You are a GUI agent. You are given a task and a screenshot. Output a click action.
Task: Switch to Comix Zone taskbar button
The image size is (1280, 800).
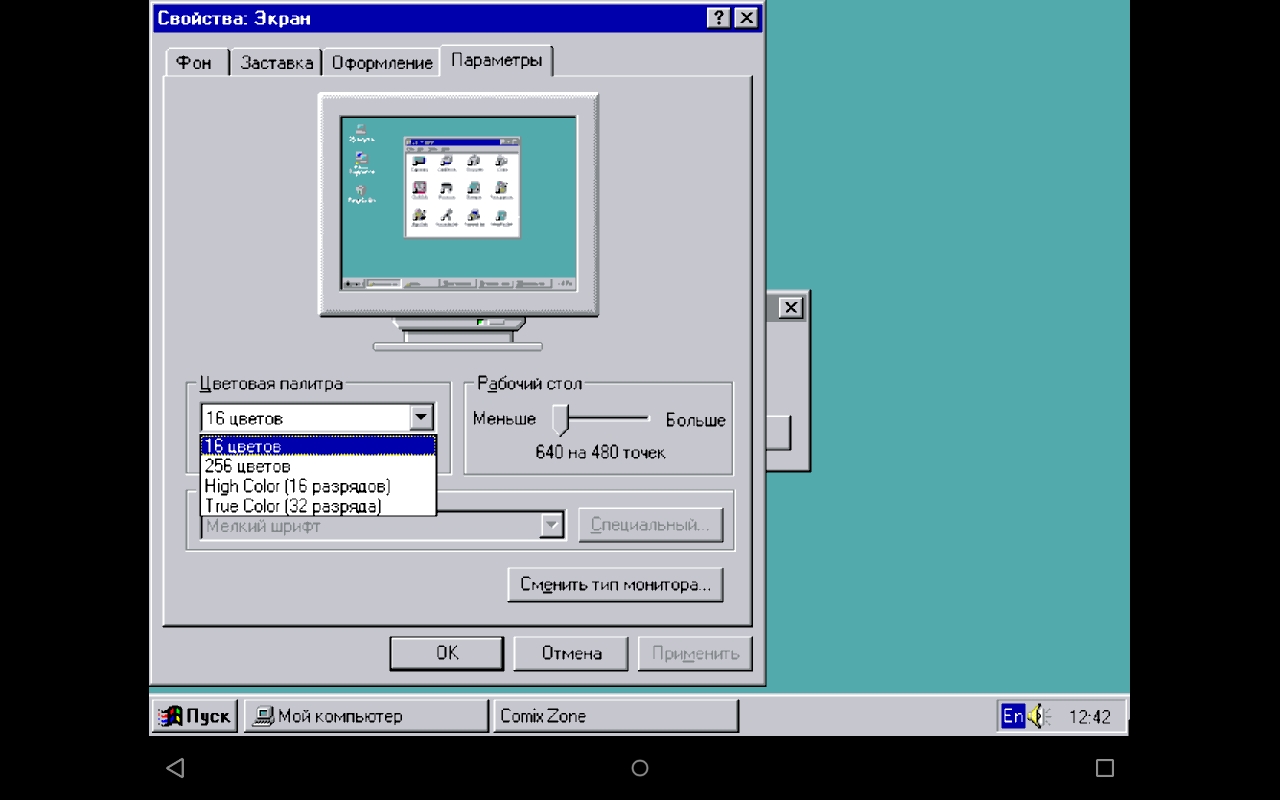615,716
